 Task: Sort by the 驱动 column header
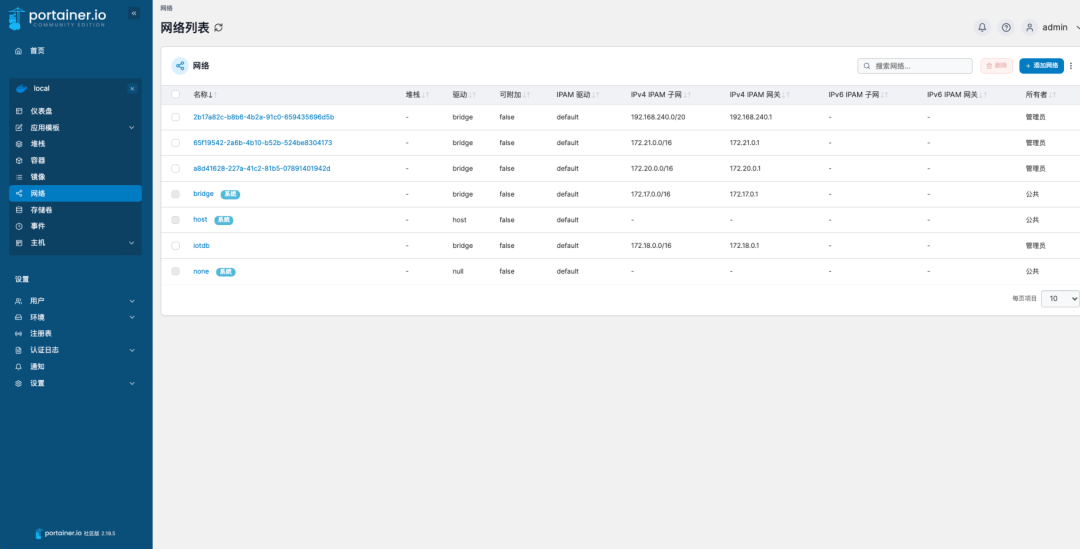point(462,95)
